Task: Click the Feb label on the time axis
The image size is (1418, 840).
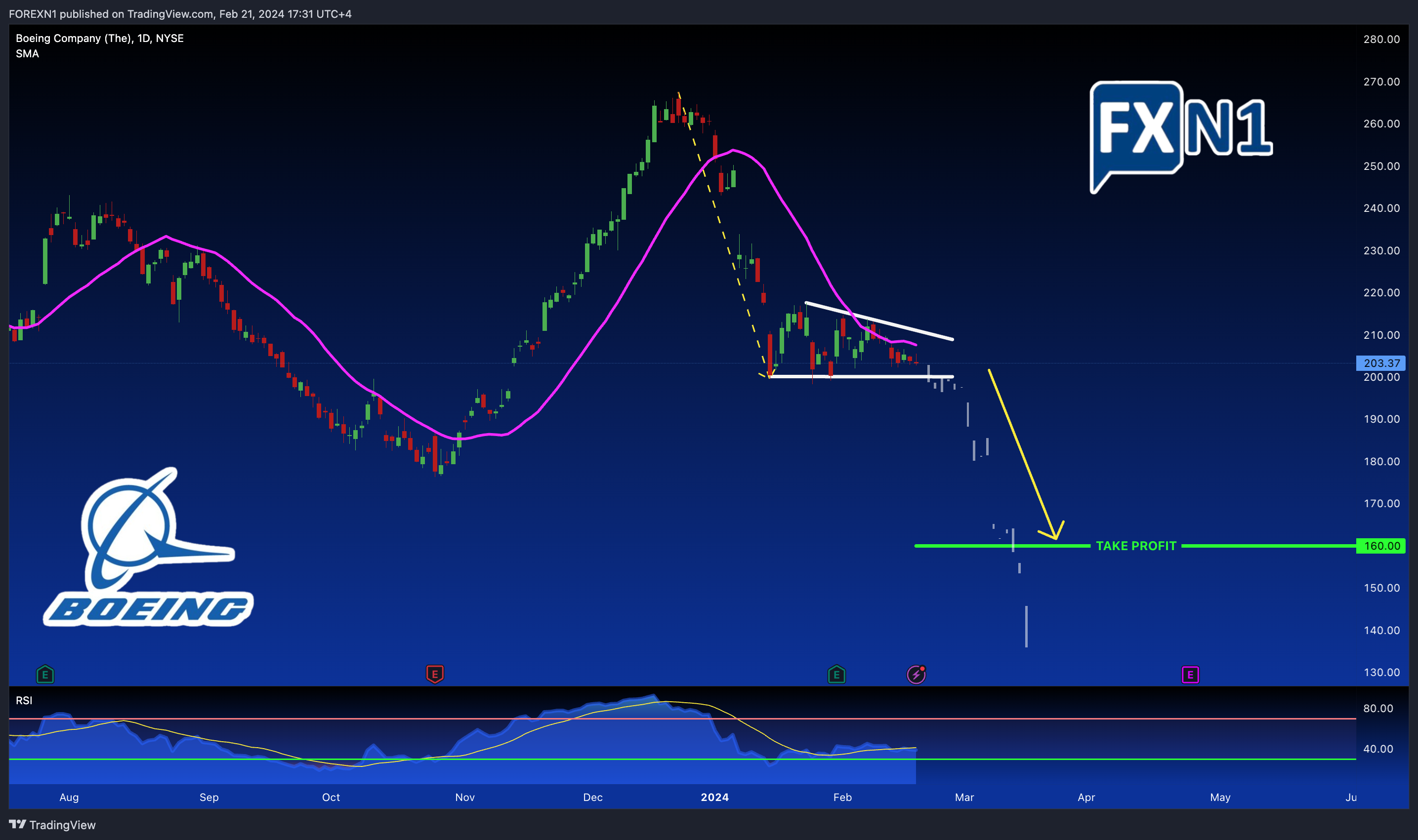Action: (x=842, y=797)
